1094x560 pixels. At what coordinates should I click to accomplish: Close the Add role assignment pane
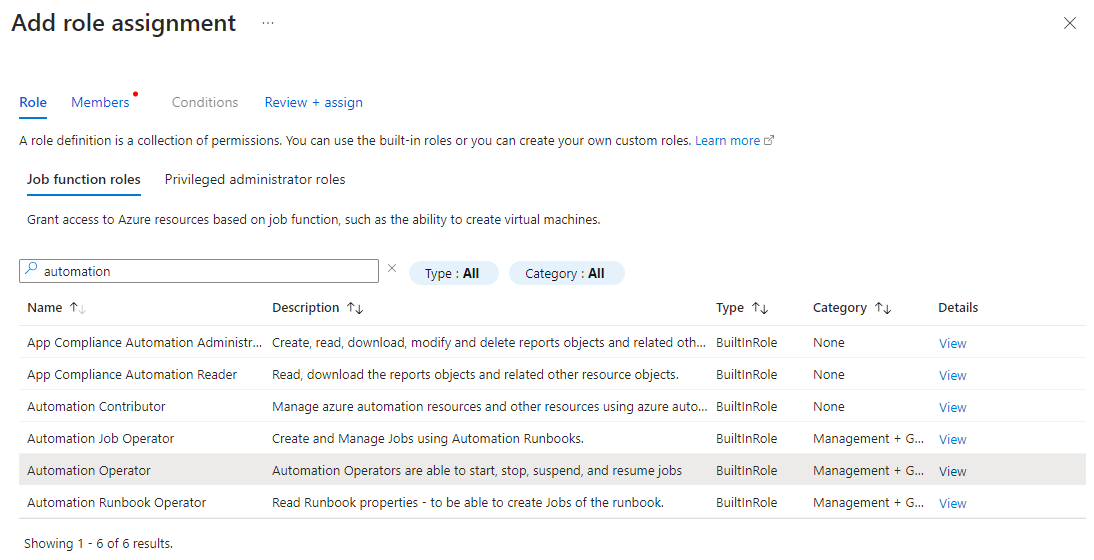[1069, 23]
